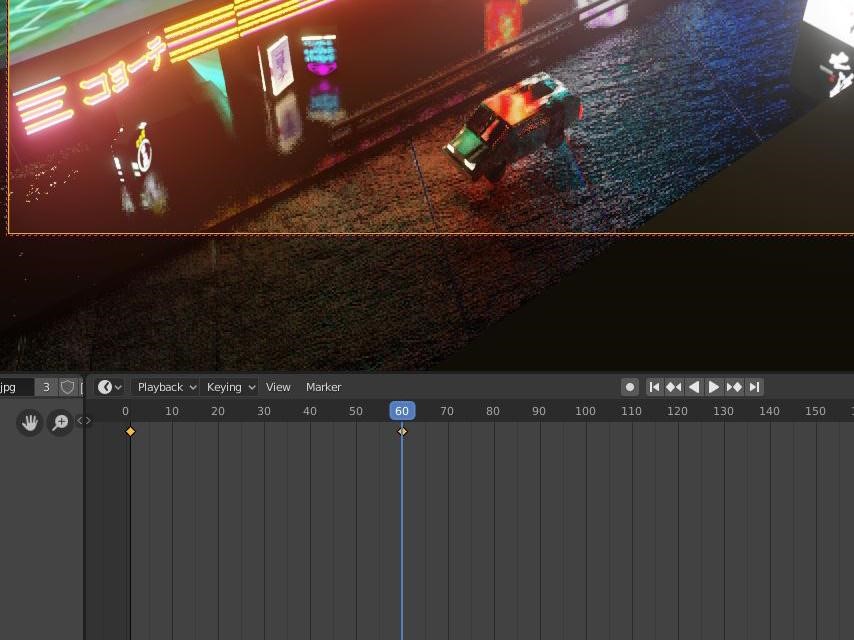Play the animation in reverse

tap(693, 387)
